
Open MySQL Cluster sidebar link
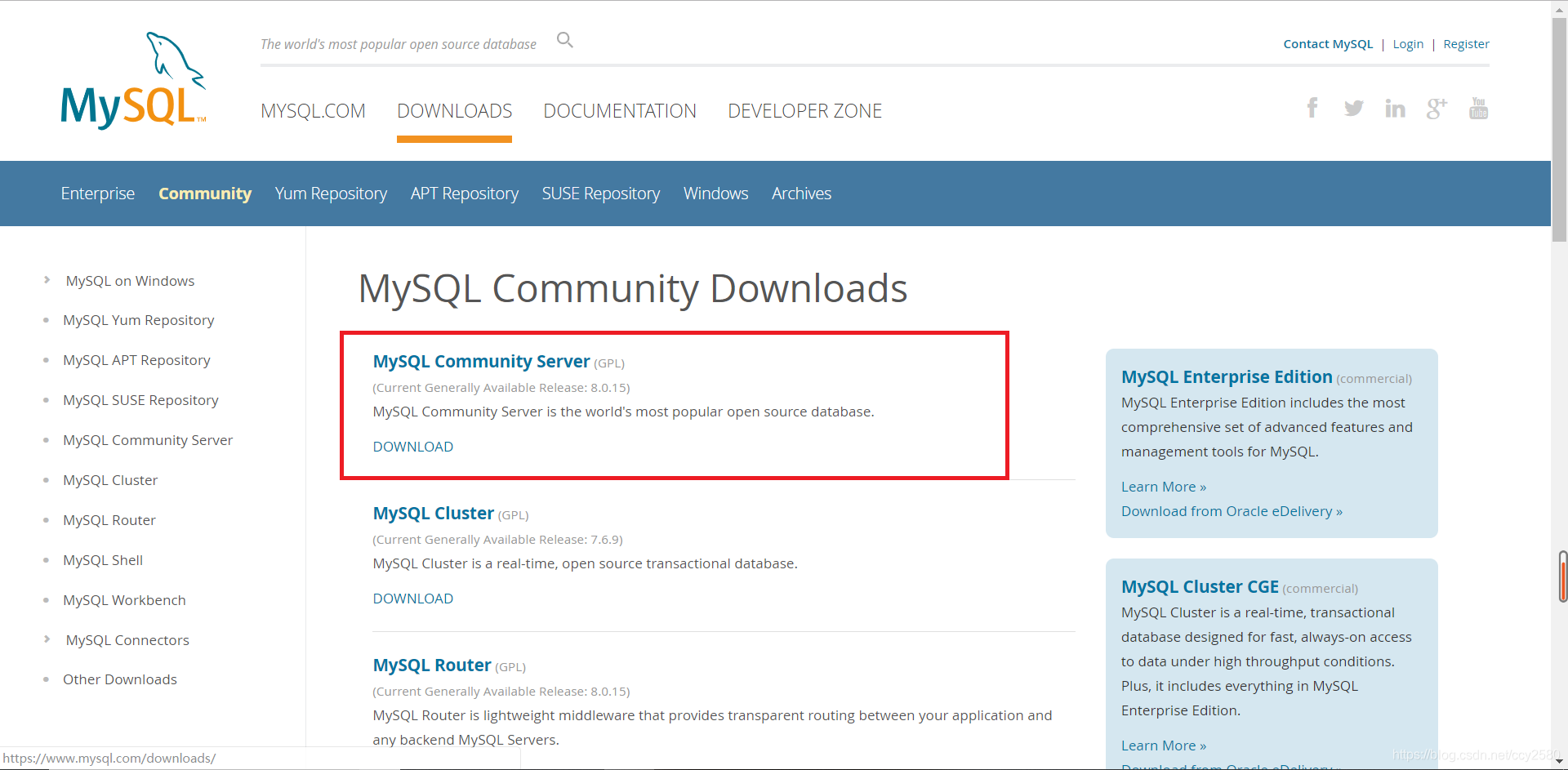[x=110, y=480]
